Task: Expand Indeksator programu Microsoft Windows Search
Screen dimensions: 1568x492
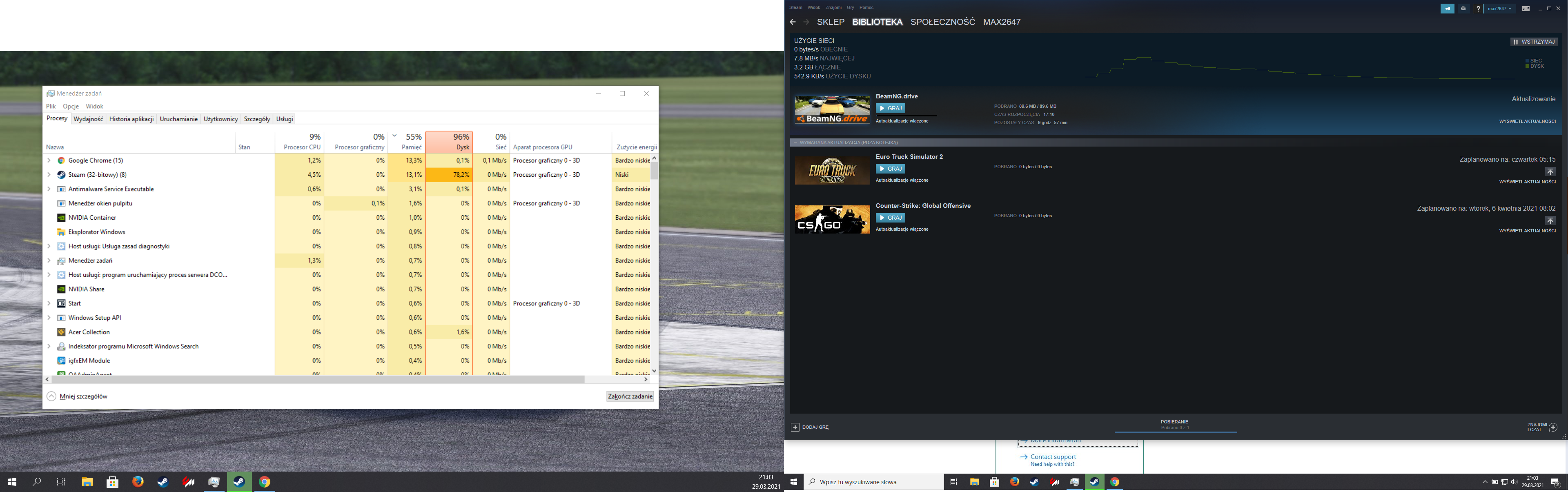Action: click(x=49, y=347)
